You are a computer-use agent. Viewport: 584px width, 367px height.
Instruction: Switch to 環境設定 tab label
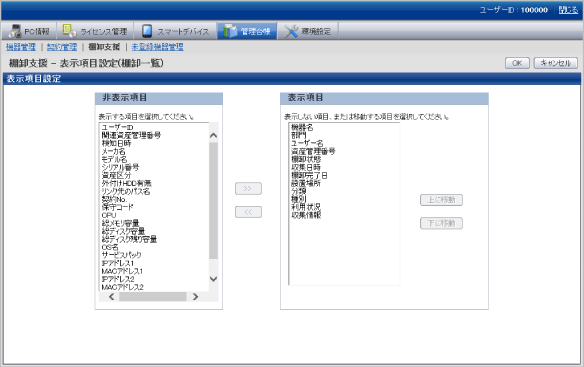[x=316, y=32]
